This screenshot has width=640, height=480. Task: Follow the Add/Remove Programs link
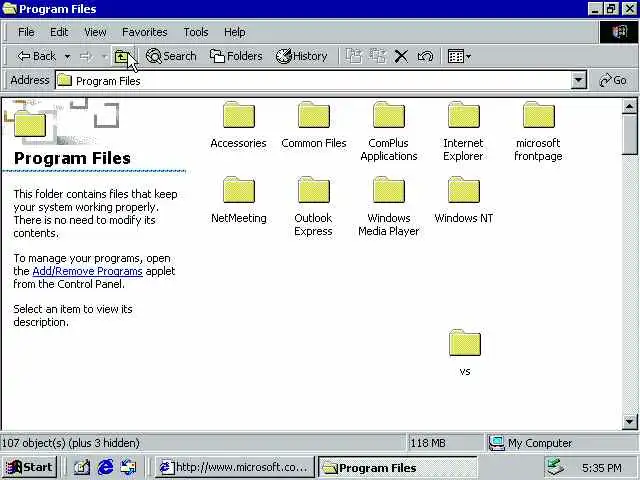(87, 271)
